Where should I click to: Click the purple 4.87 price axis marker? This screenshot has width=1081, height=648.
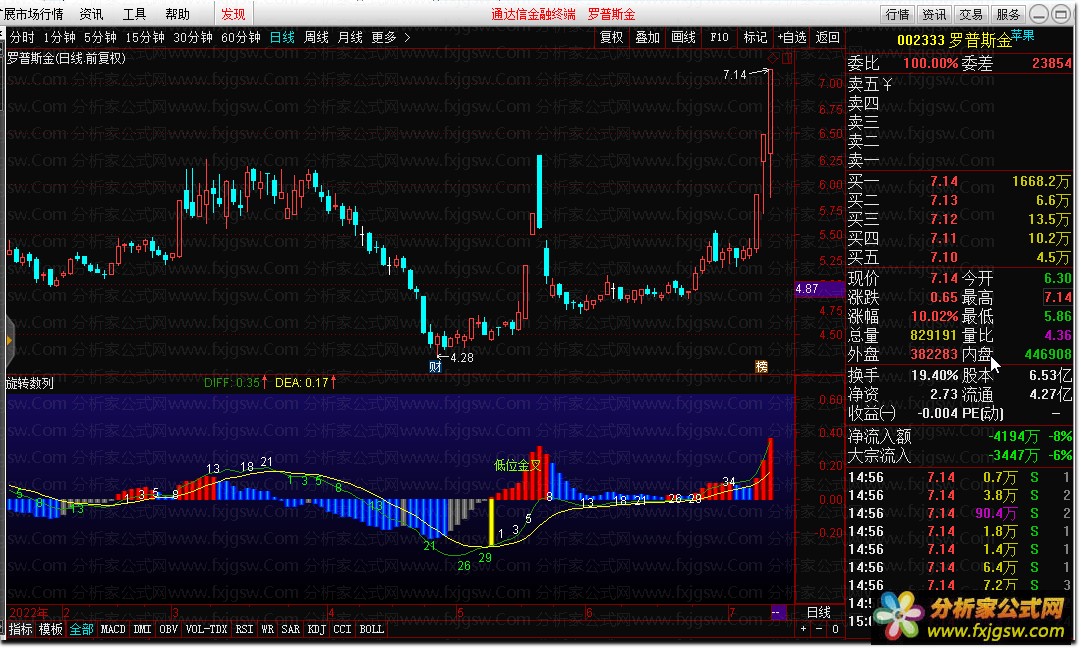pos(819,289)
